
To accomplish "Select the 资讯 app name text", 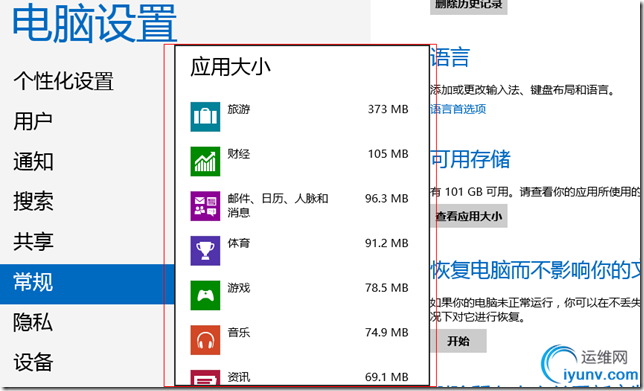I will tap(239, 377).
